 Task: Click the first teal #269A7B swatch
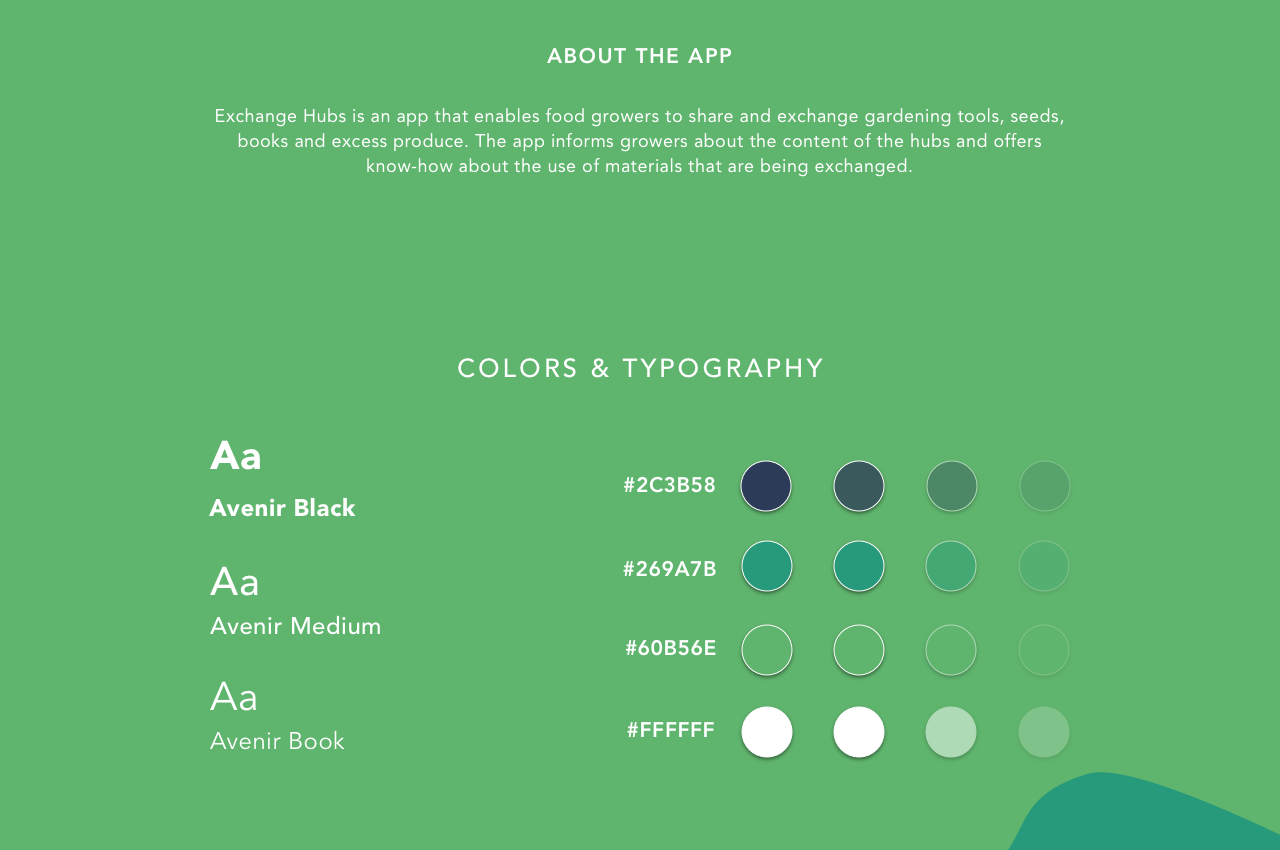click(767, 566)
